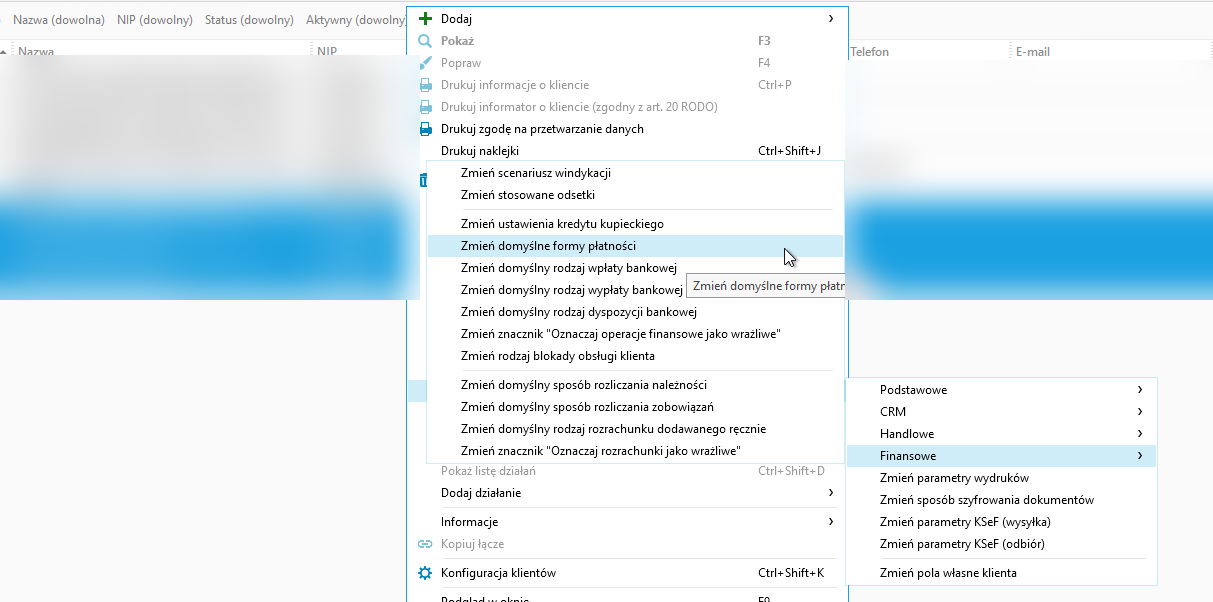Viewport: 1213px width, 602px height.
Task: Choose Zmień scenariusz windykacji
Action: (x=636, y=173)
